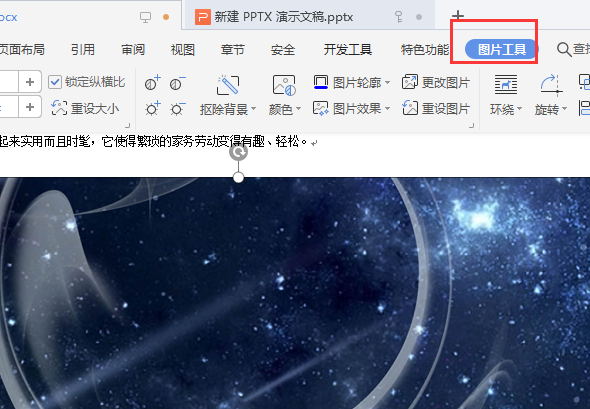Image resolution: width=590 pixels, height=409 pixels.
Task: Click the upper plus size stepper
Action: click(30, 82)
